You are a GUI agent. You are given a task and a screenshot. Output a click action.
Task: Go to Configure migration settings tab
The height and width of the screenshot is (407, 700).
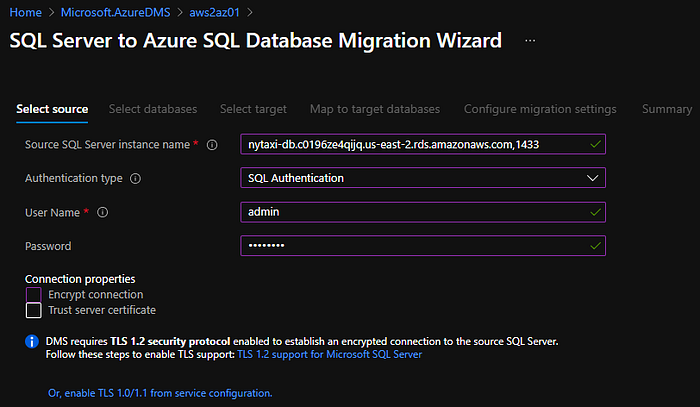pyautogui.click(x=540, y=109)
